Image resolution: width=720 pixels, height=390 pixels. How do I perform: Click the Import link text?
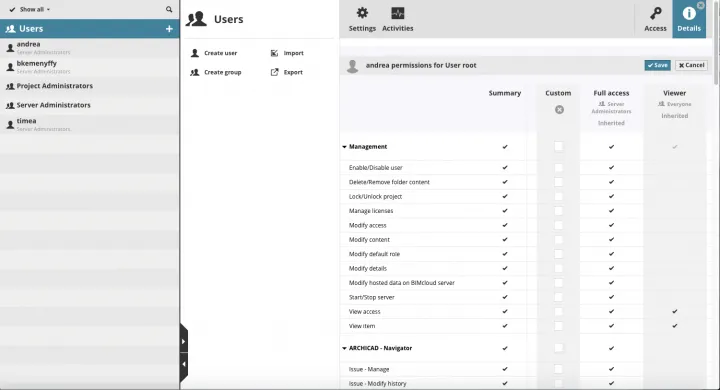click(x=293, y=53)
